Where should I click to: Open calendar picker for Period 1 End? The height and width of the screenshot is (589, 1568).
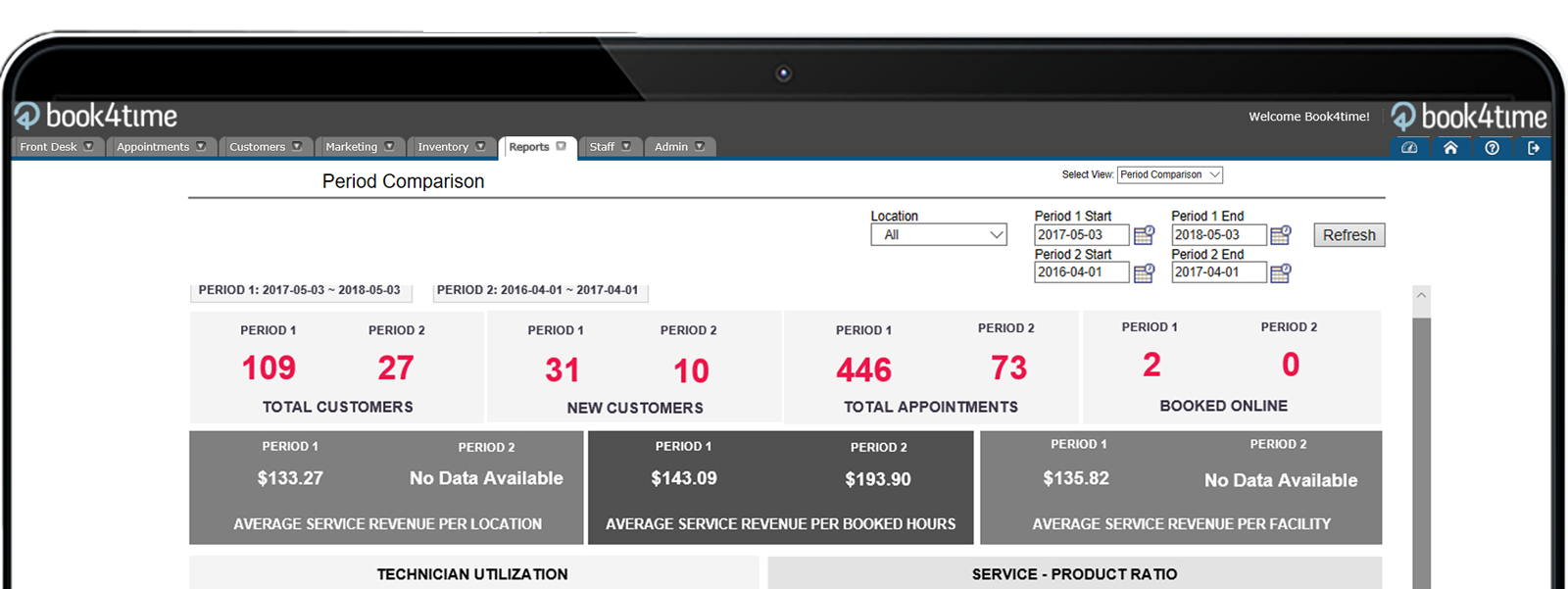[x=1280, y=235]
